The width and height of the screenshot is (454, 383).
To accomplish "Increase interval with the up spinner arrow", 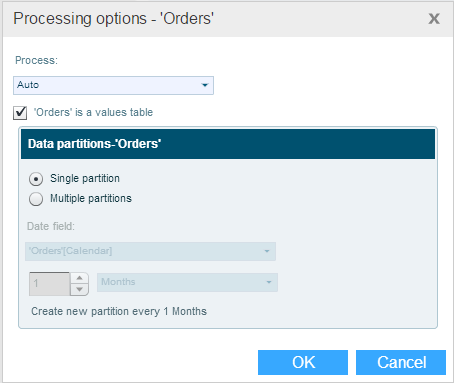I will 79,278.
